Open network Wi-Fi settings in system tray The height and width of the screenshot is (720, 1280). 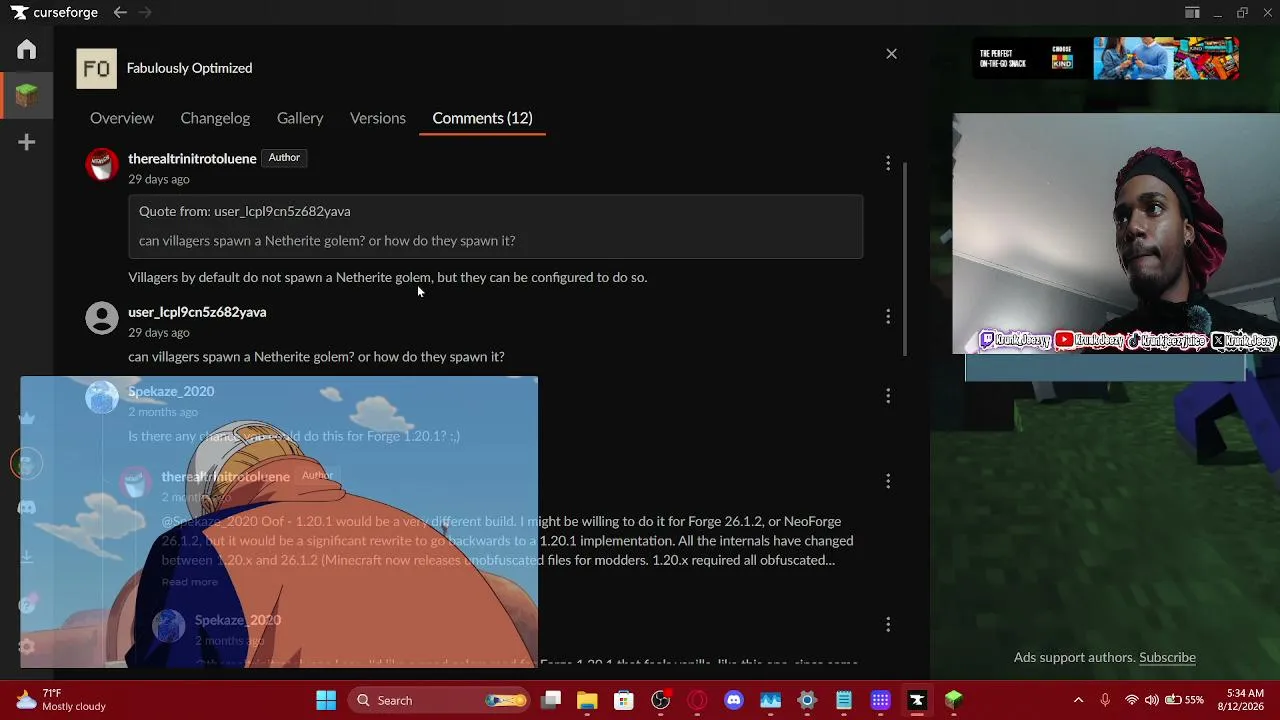[1131, 700]
